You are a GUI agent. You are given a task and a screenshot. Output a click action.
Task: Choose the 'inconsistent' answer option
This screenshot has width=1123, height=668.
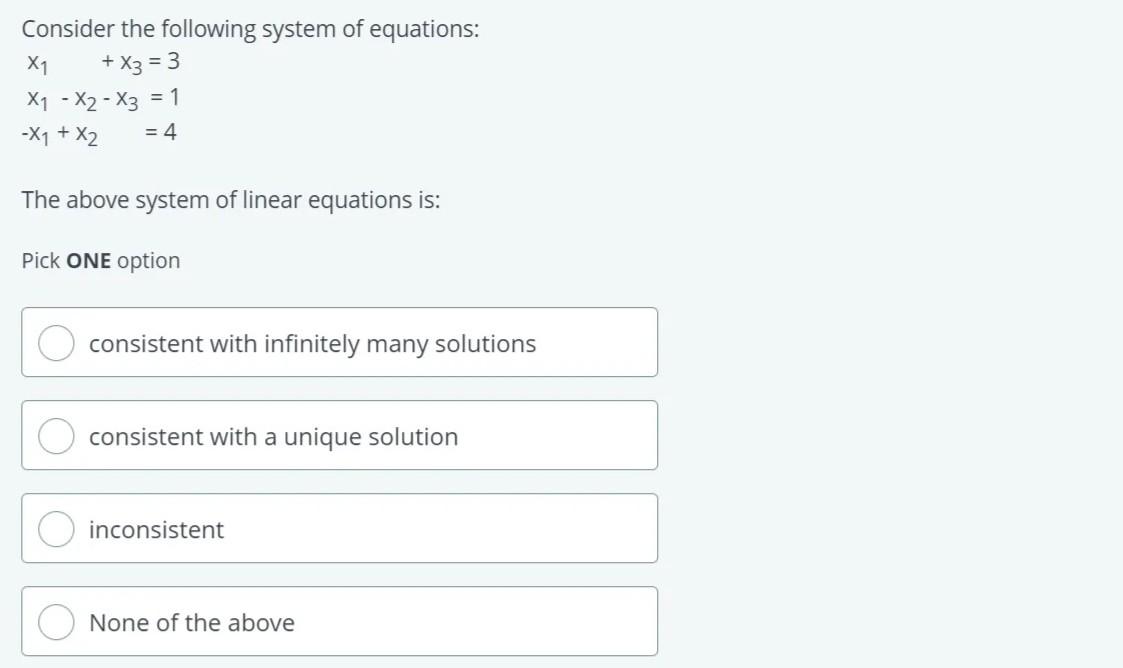155,529
